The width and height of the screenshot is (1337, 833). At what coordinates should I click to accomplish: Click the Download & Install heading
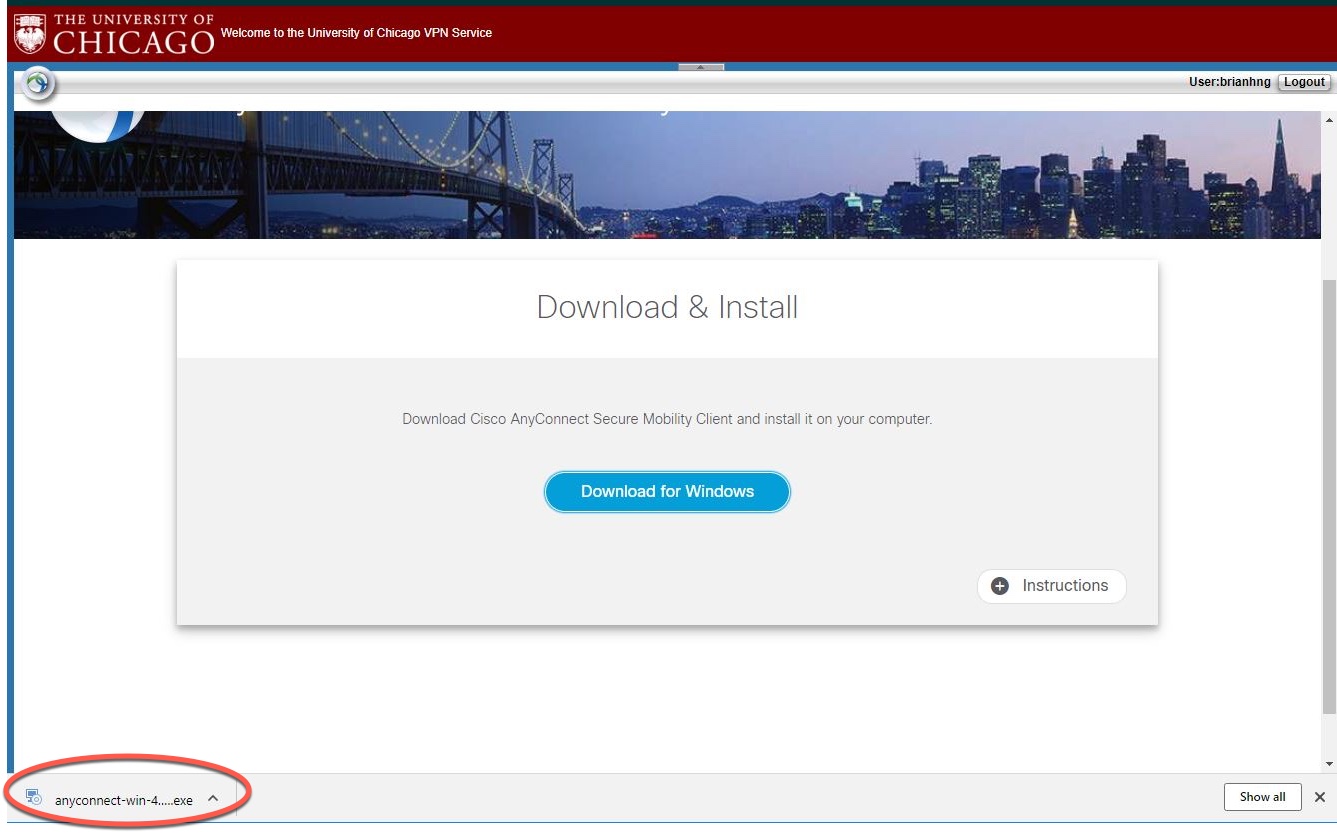click(x=667, y=307)
